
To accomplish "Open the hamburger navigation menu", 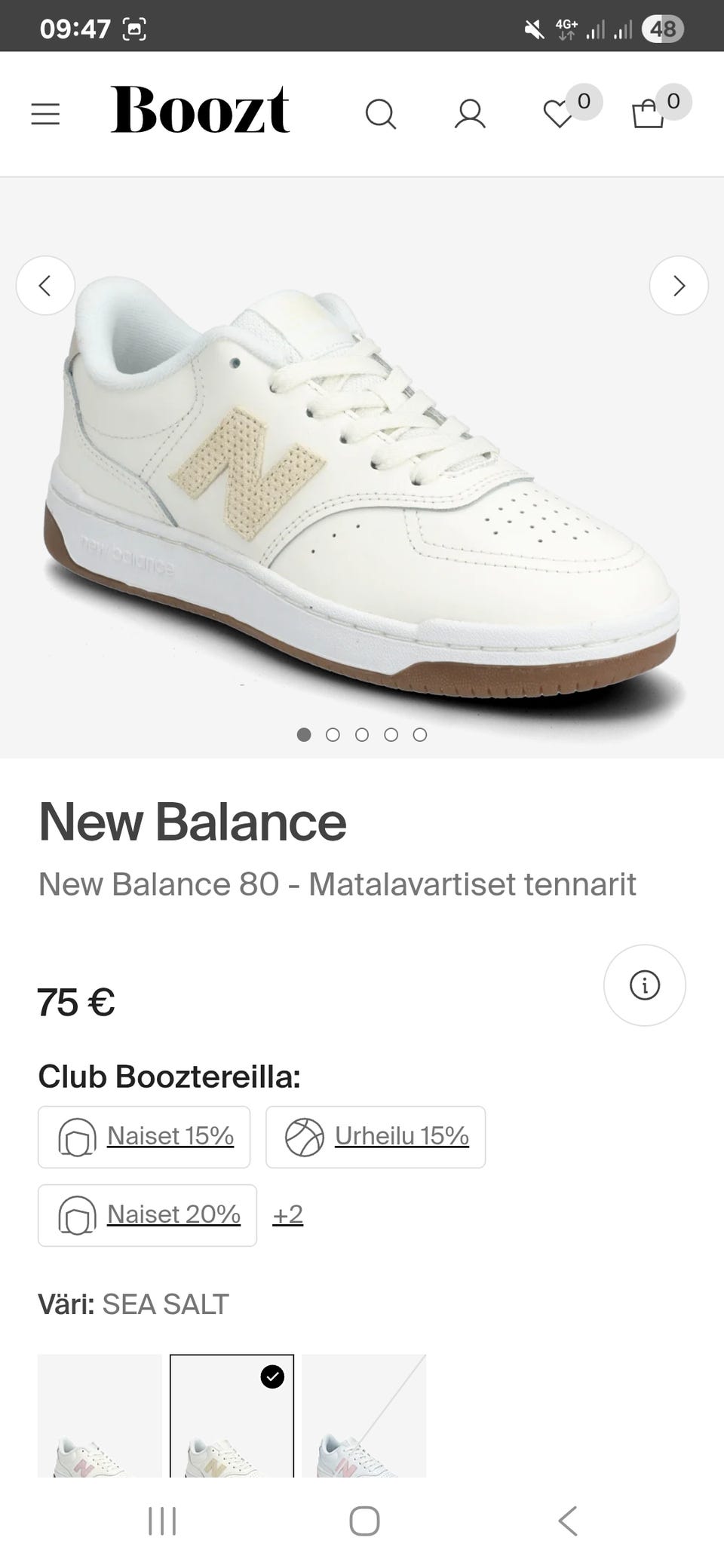I will (x=45, y=114).
